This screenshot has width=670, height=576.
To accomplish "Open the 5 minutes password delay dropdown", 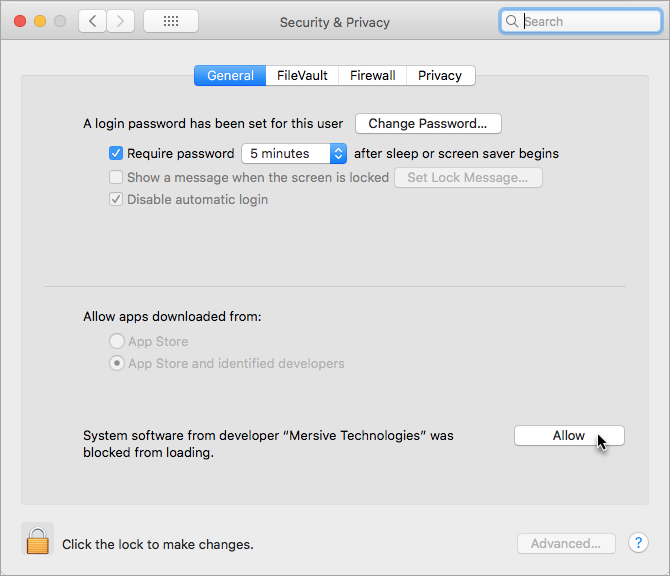I will (x=294, y=153).
